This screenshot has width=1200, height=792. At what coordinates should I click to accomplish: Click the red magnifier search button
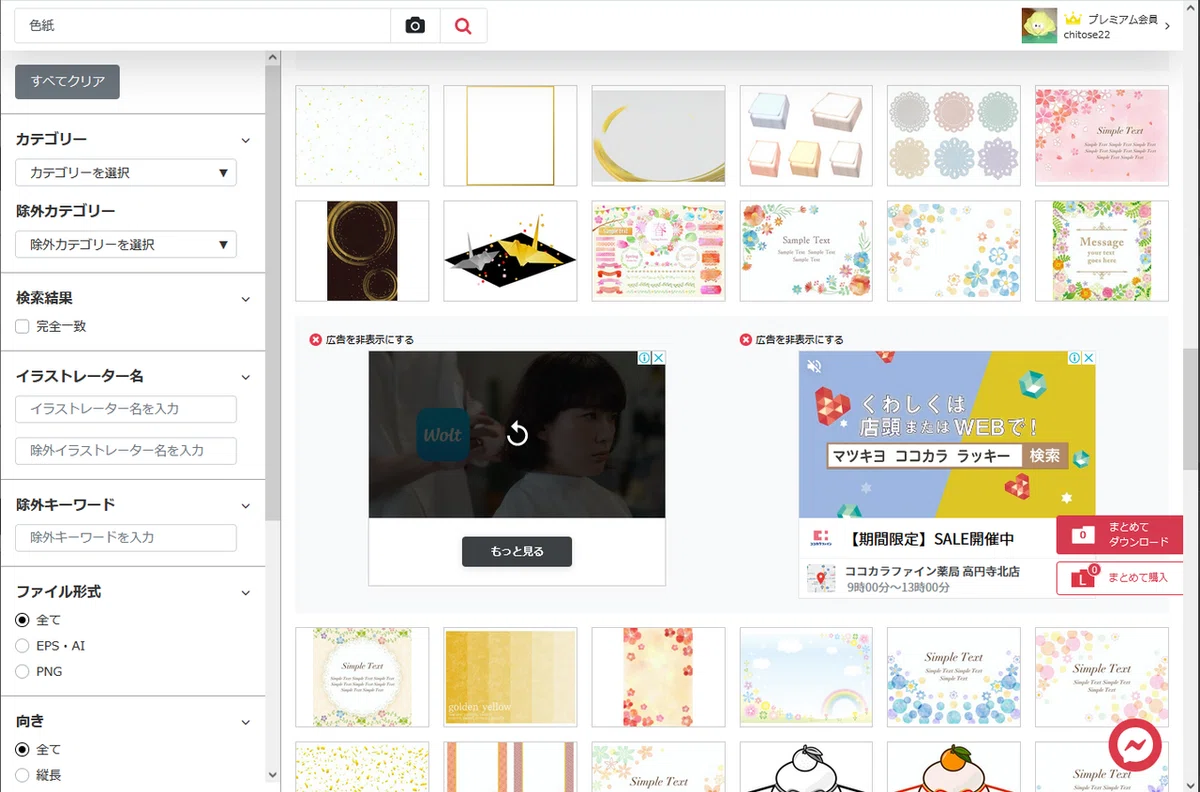(463, 26)
